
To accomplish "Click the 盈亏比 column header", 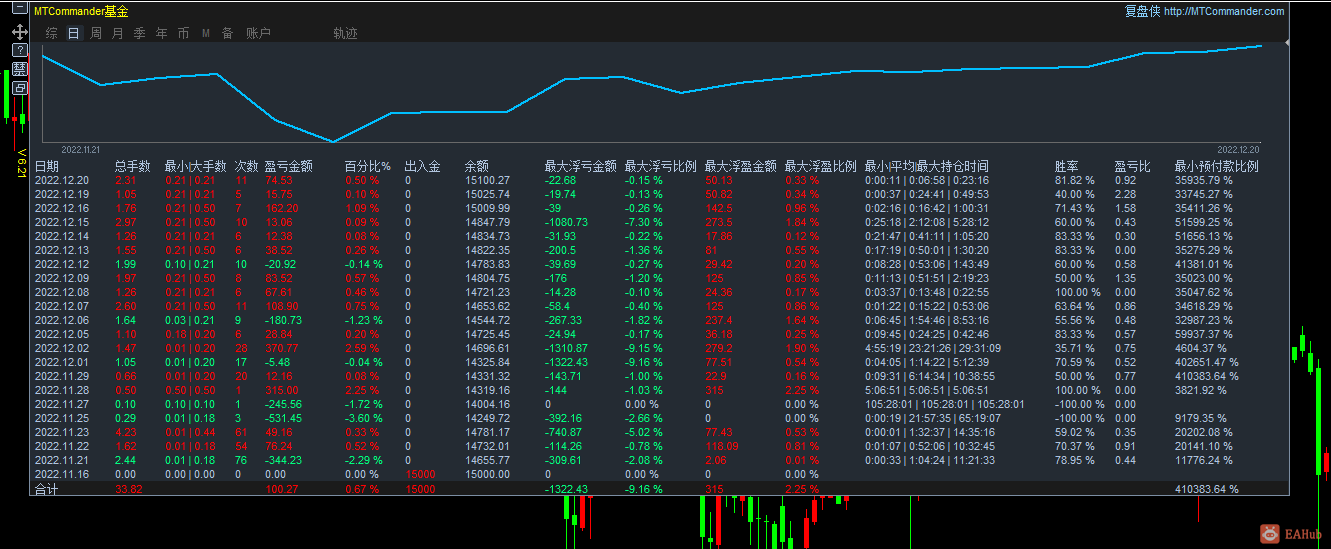I will click(1133, 166).
